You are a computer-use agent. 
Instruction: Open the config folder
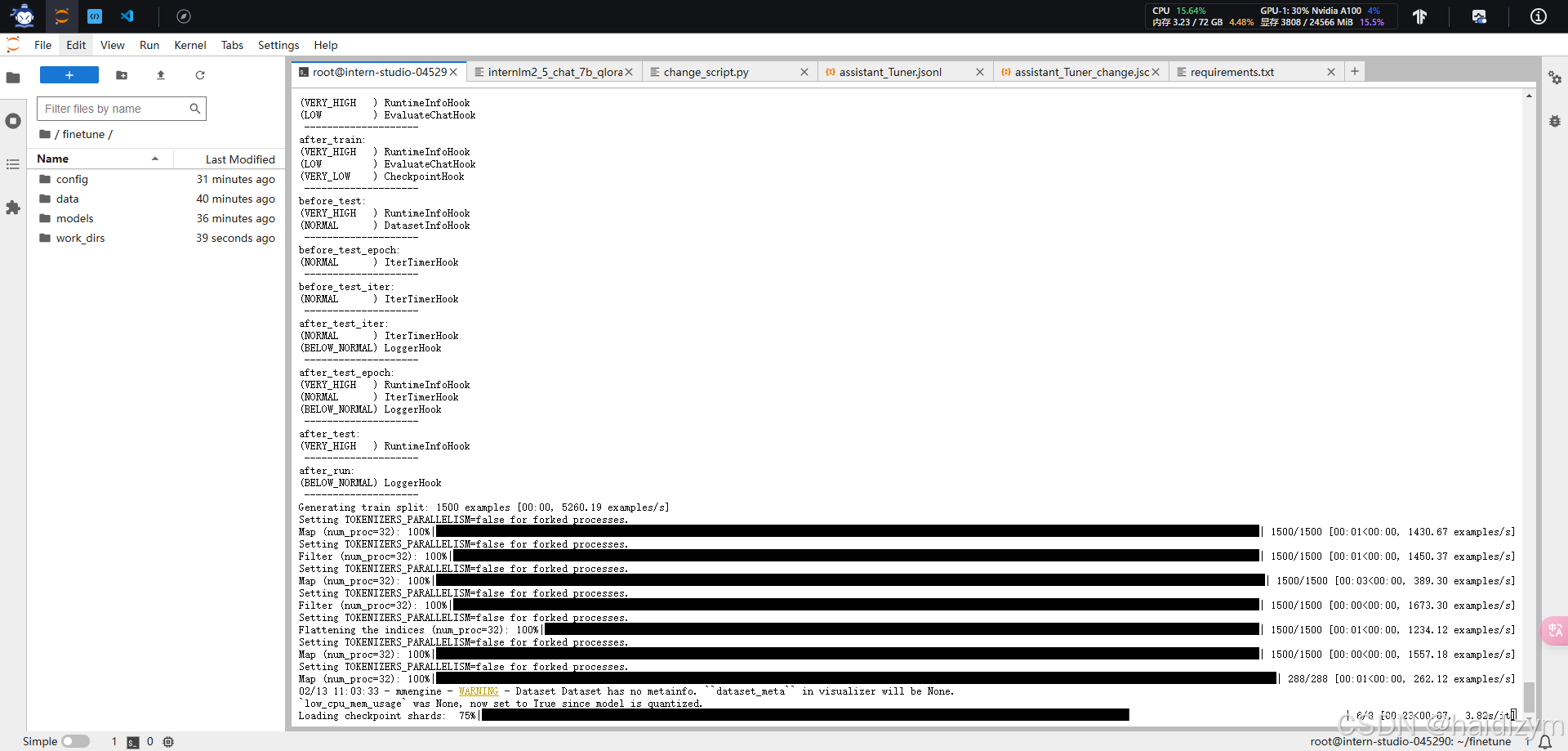pos(157,179)
